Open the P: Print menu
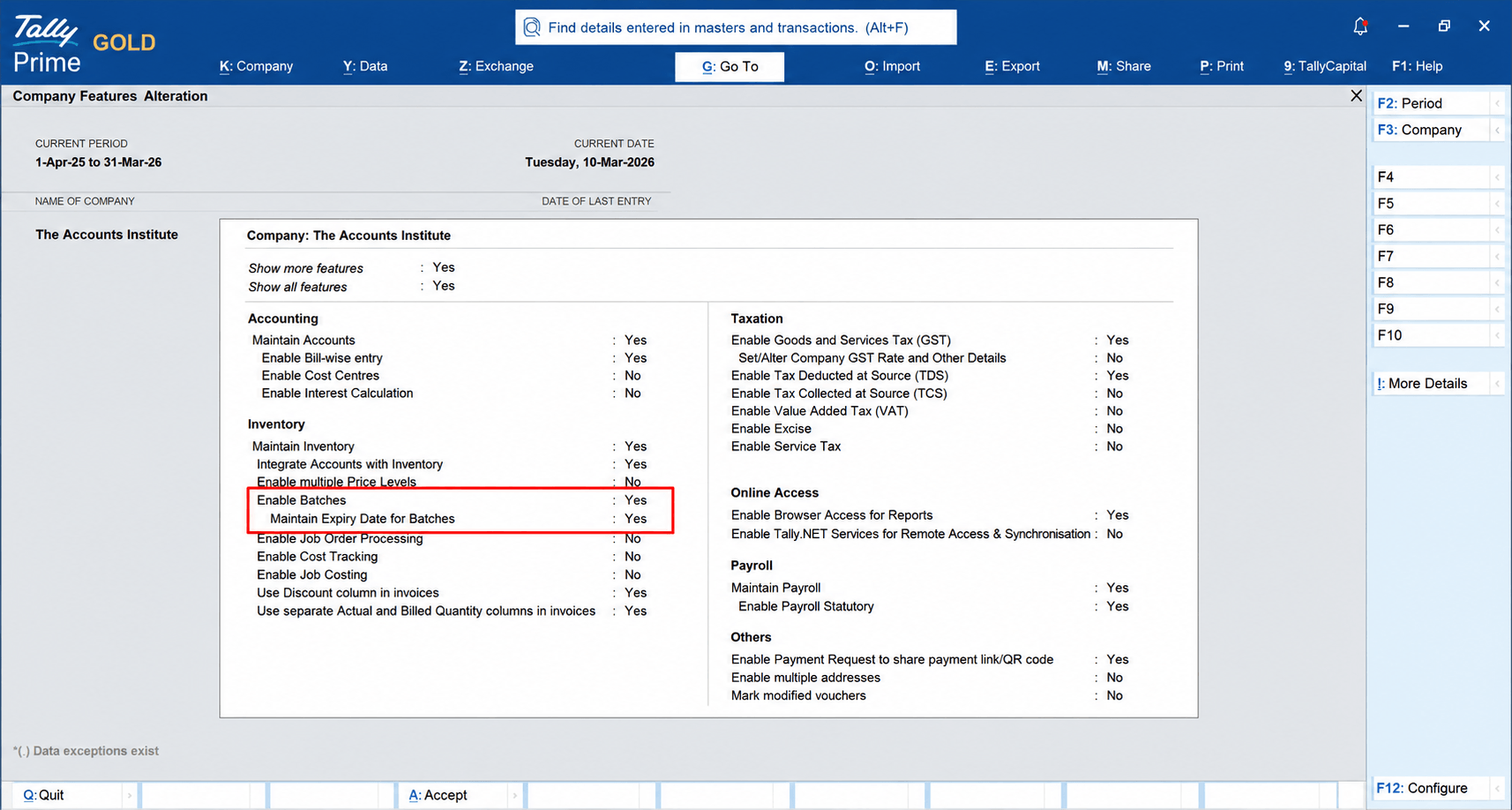Image resolution: width=1512 pixels, height=810 pixels. [1222, 66]
